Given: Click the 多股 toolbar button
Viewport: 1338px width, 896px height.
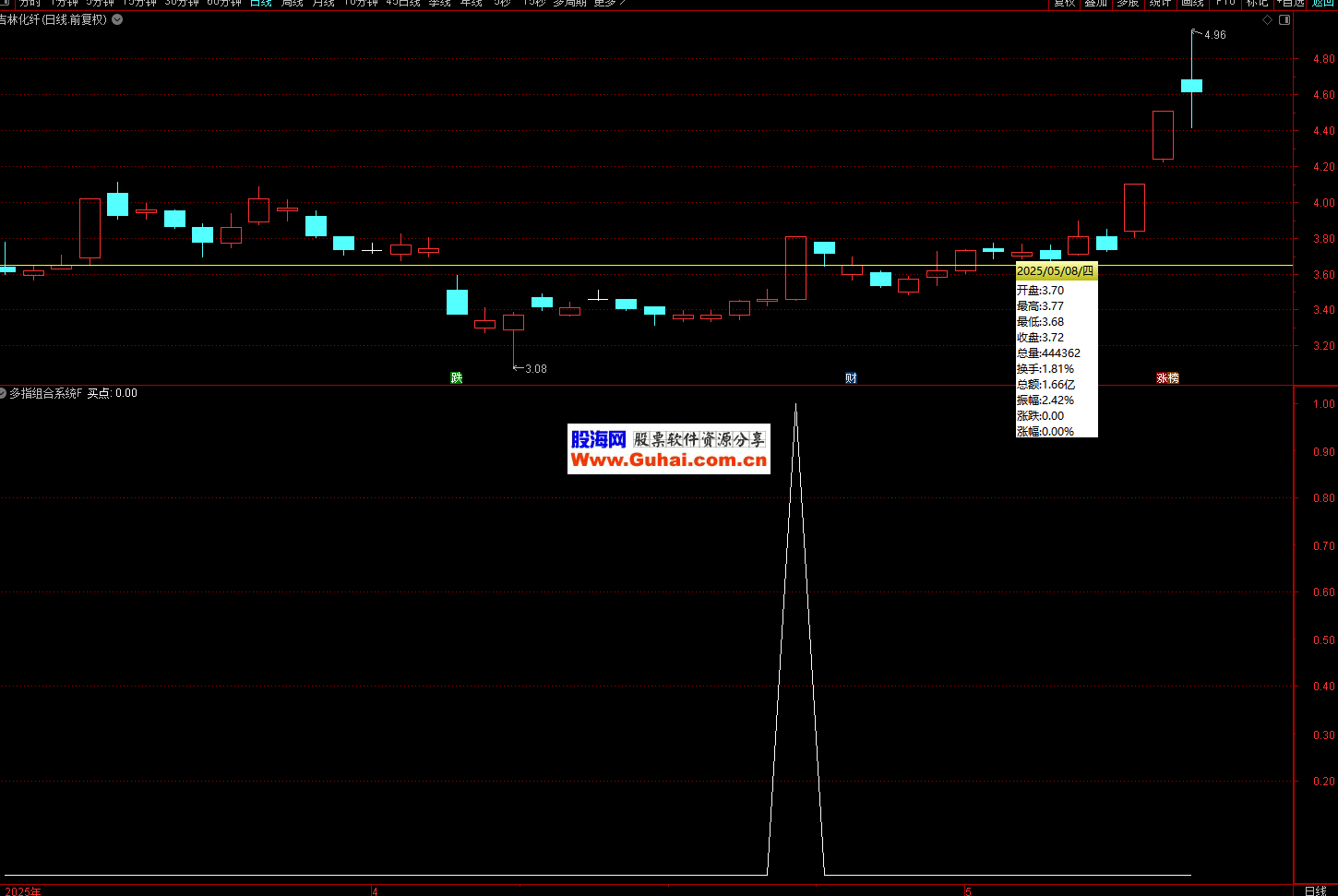Looking at the screenshot, I should 1128,4.
